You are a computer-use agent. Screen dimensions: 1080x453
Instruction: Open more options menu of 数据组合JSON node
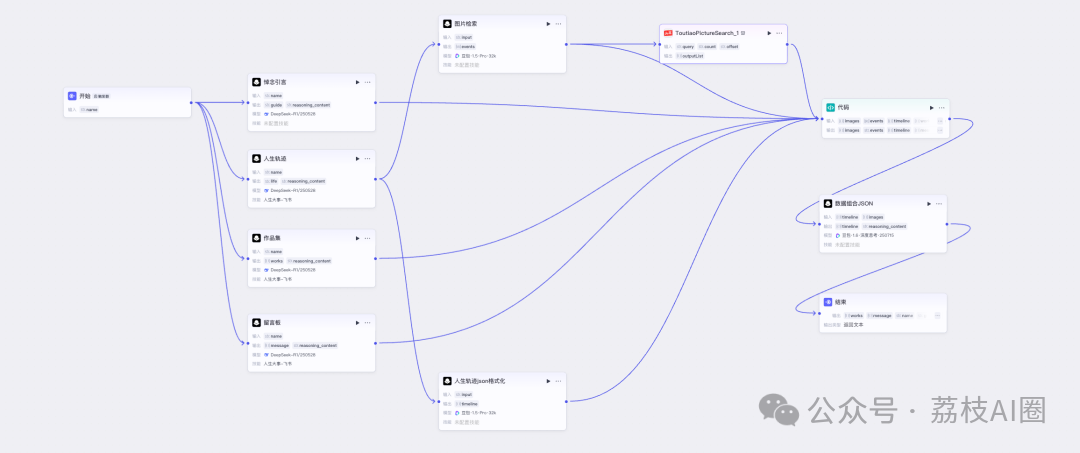[x=939, y=204]
